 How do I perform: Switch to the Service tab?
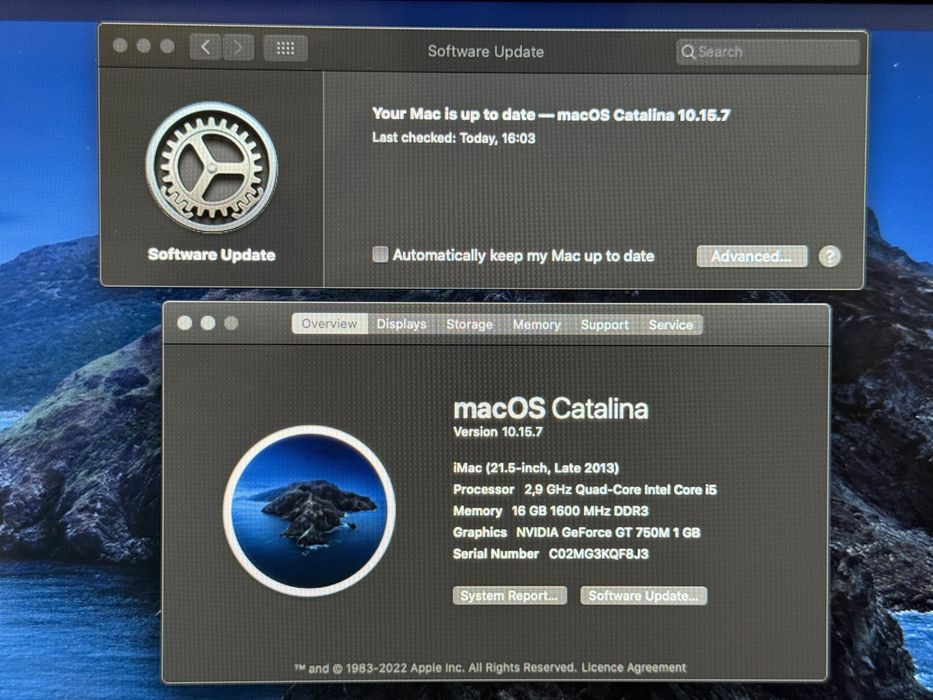[671, 324]
